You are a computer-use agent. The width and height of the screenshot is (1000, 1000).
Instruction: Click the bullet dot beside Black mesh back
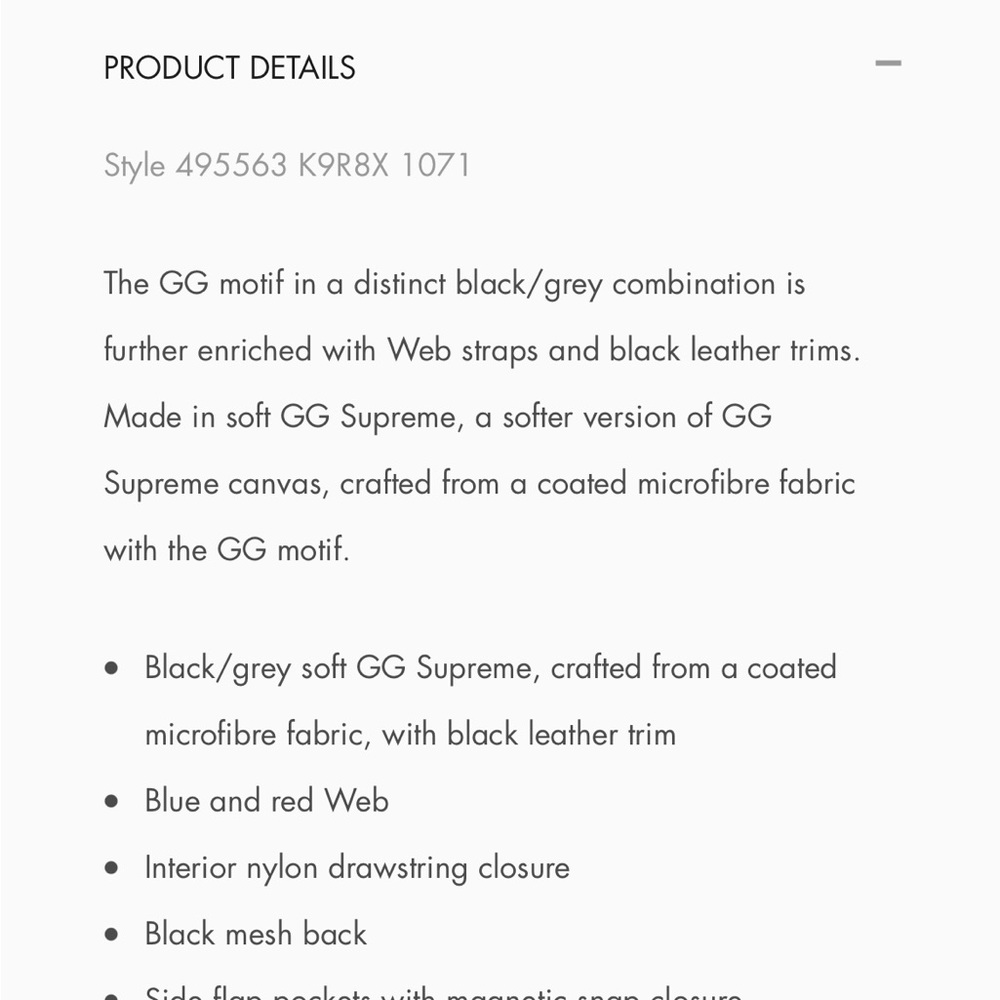[112, 934]
